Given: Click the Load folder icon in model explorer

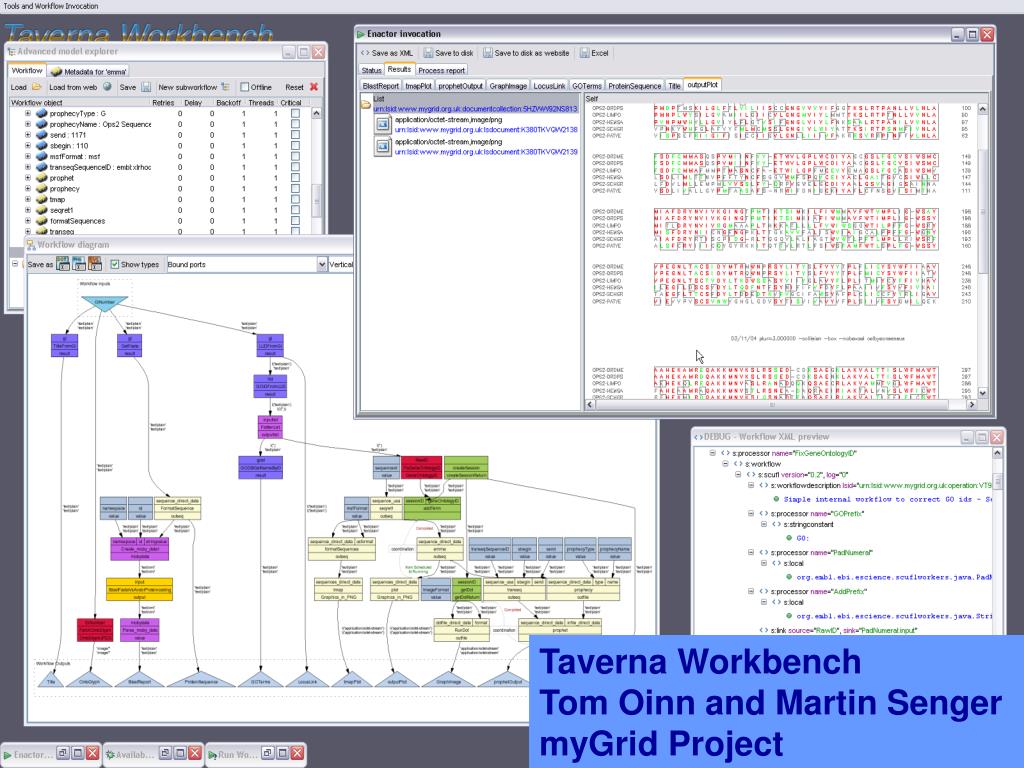Looking at the screenshot, I should coord(37,87).
